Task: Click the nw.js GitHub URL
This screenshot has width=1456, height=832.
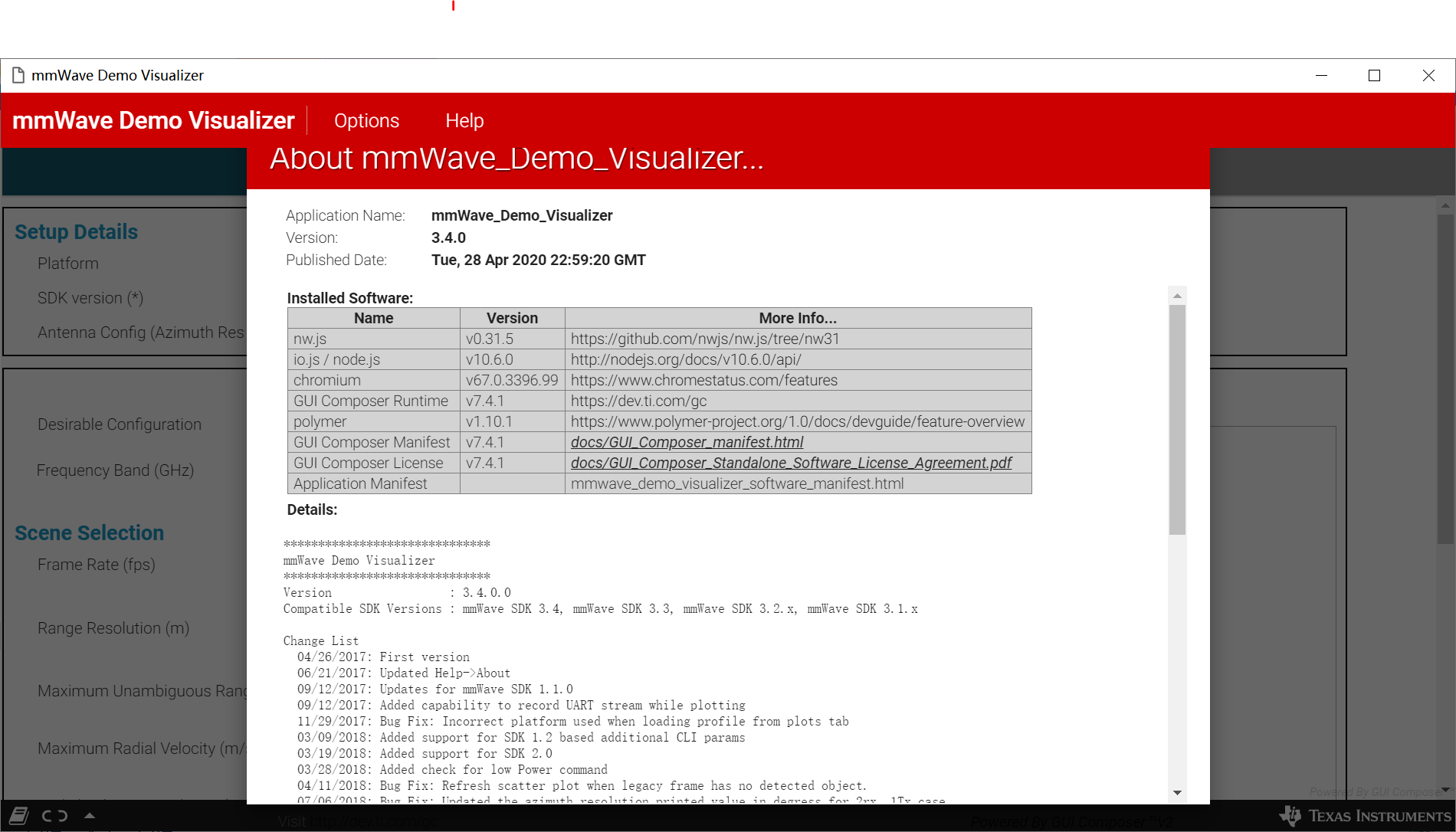Action: [705, 339]
